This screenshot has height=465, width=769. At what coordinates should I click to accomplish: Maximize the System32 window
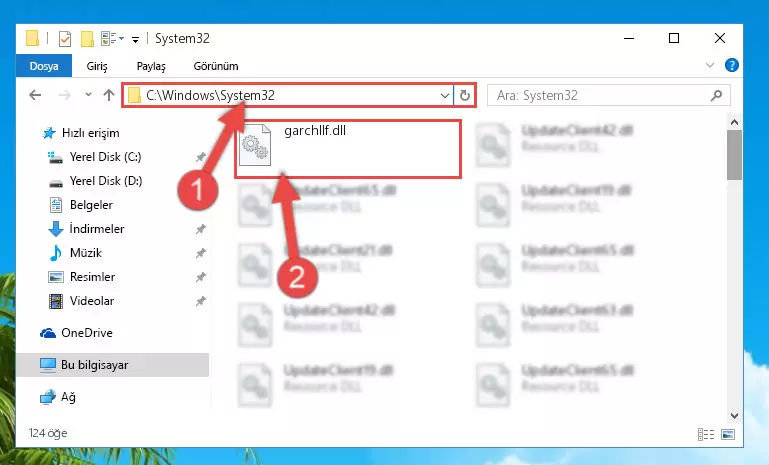click(x=674, y=38)
